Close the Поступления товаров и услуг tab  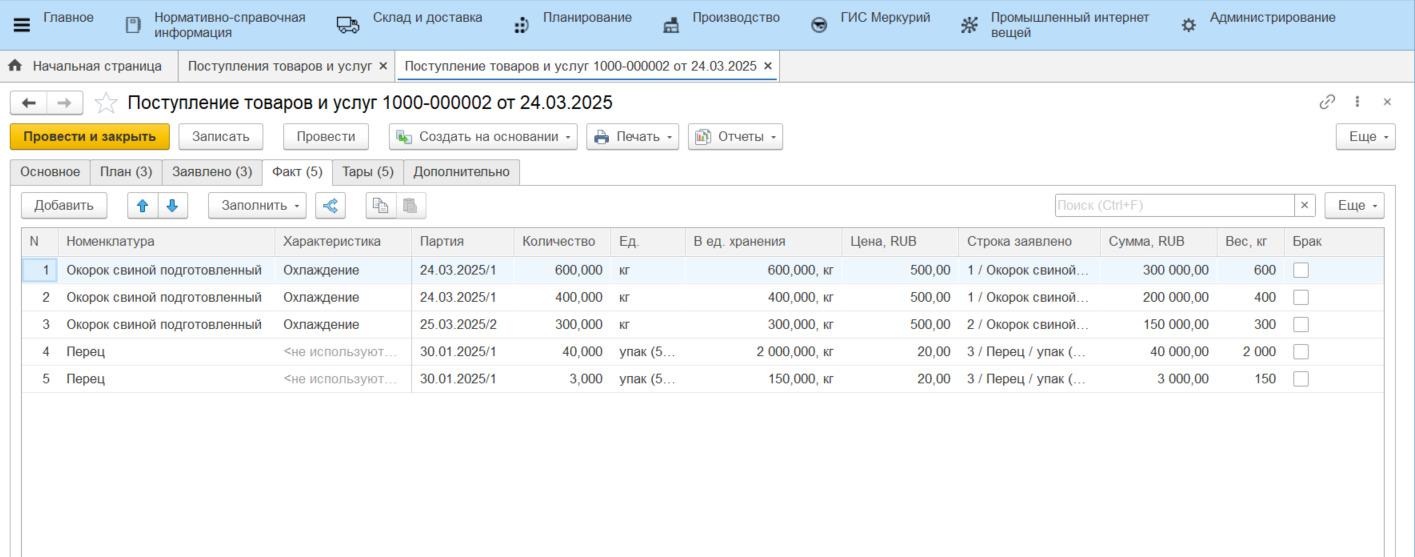point(383,66)
